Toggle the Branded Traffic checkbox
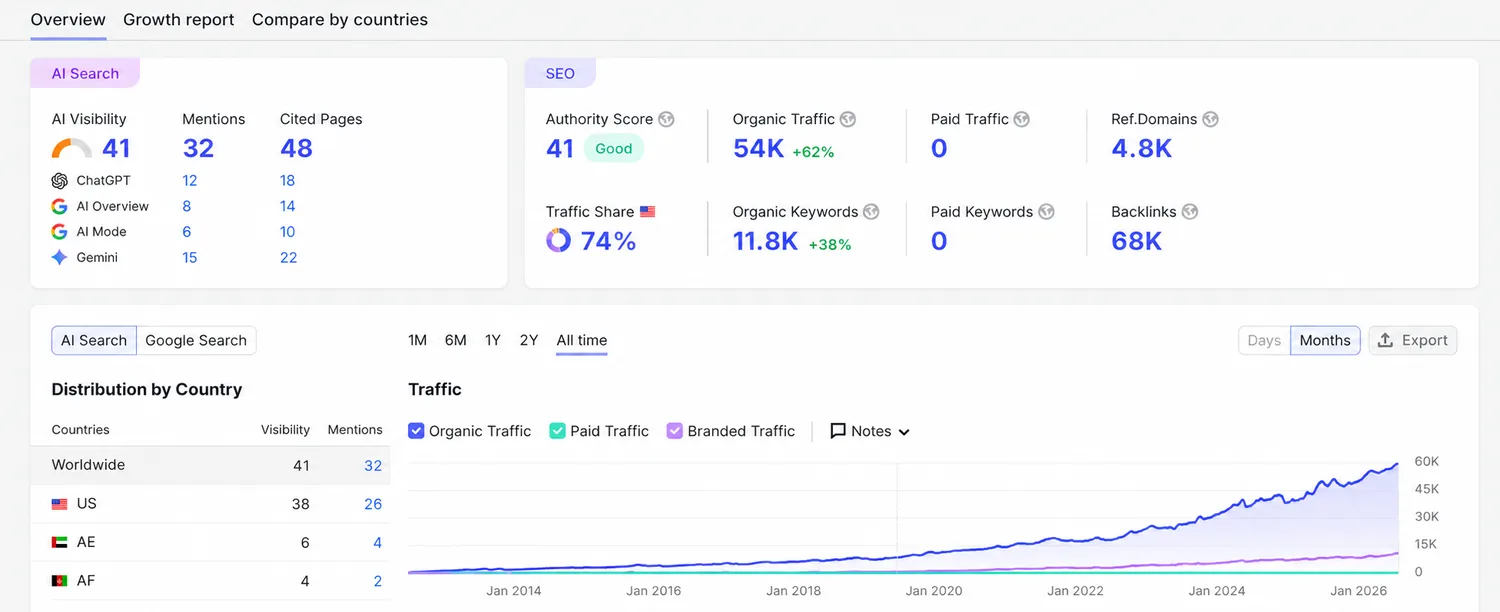The image size is (1500, 612). [x=675, y=431]
